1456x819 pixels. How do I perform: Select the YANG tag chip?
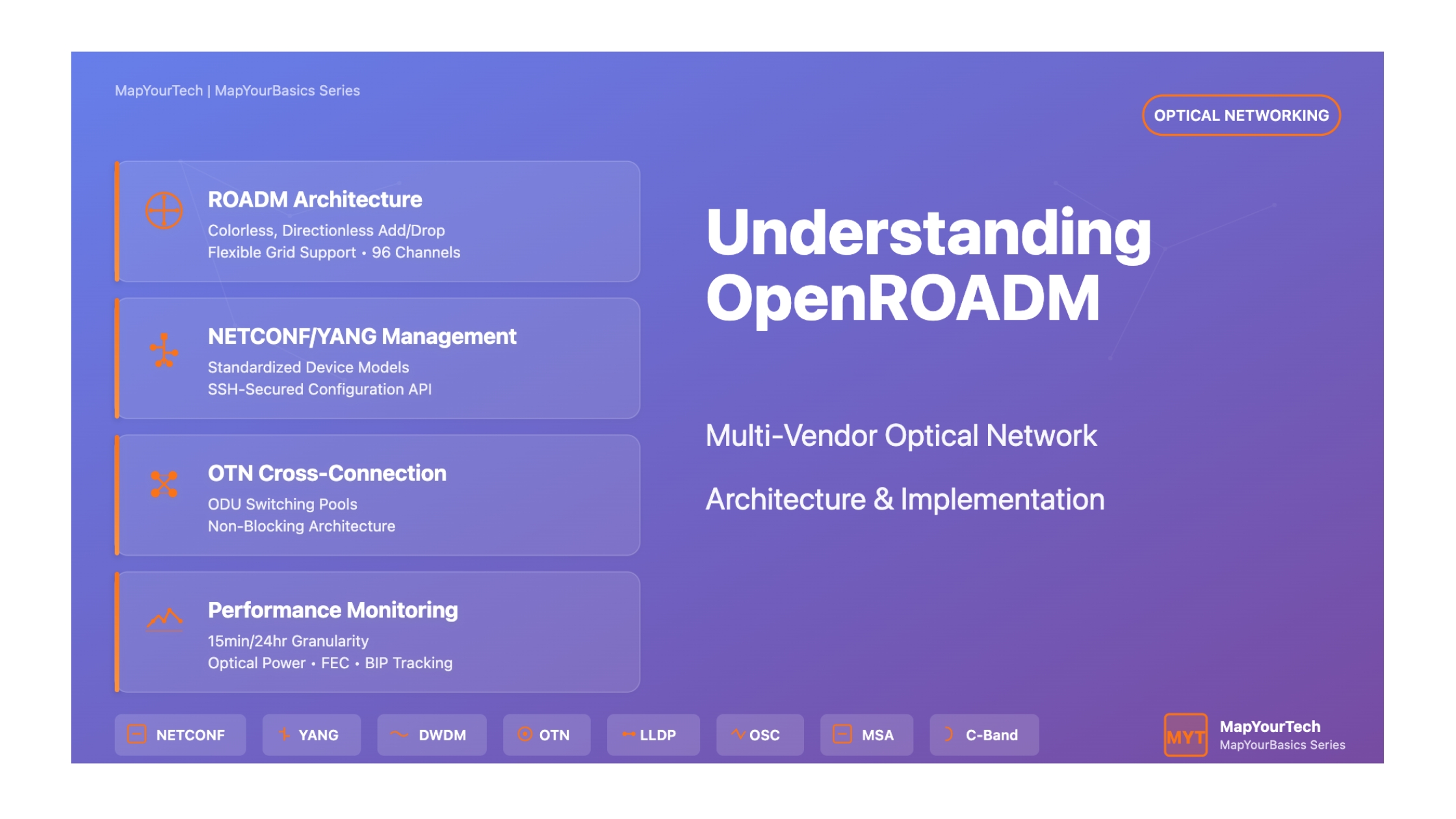(311, 735)
